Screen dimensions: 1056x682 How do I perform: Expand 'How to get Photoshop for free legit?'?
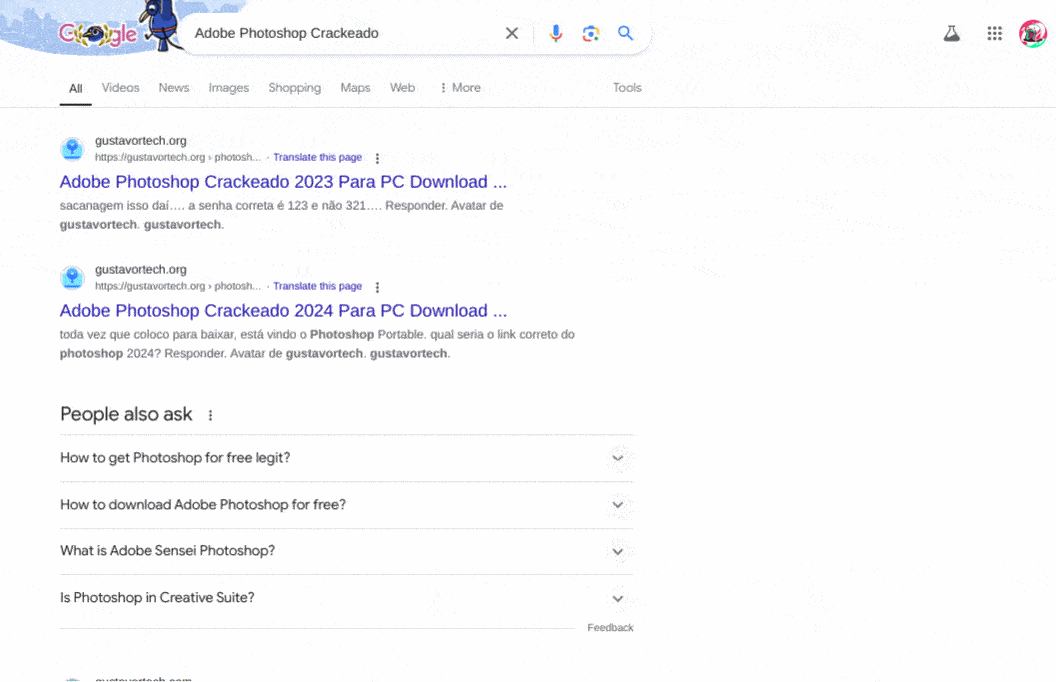point(346,458)
